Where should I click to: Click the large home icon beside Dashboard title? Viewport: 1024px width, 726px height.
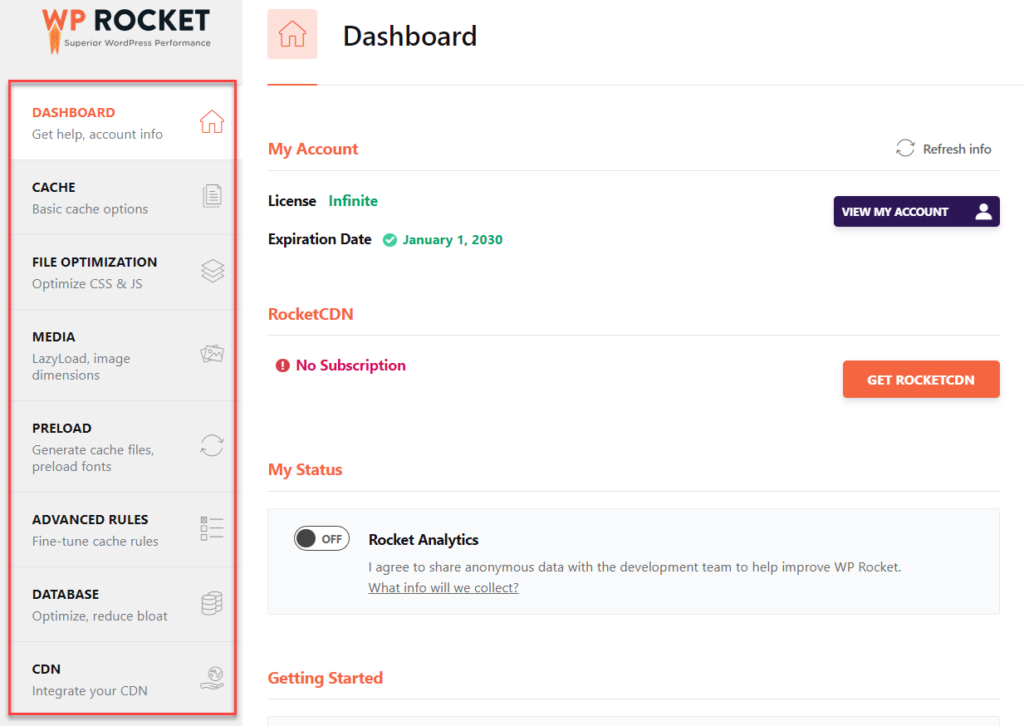tap(292, 34)
